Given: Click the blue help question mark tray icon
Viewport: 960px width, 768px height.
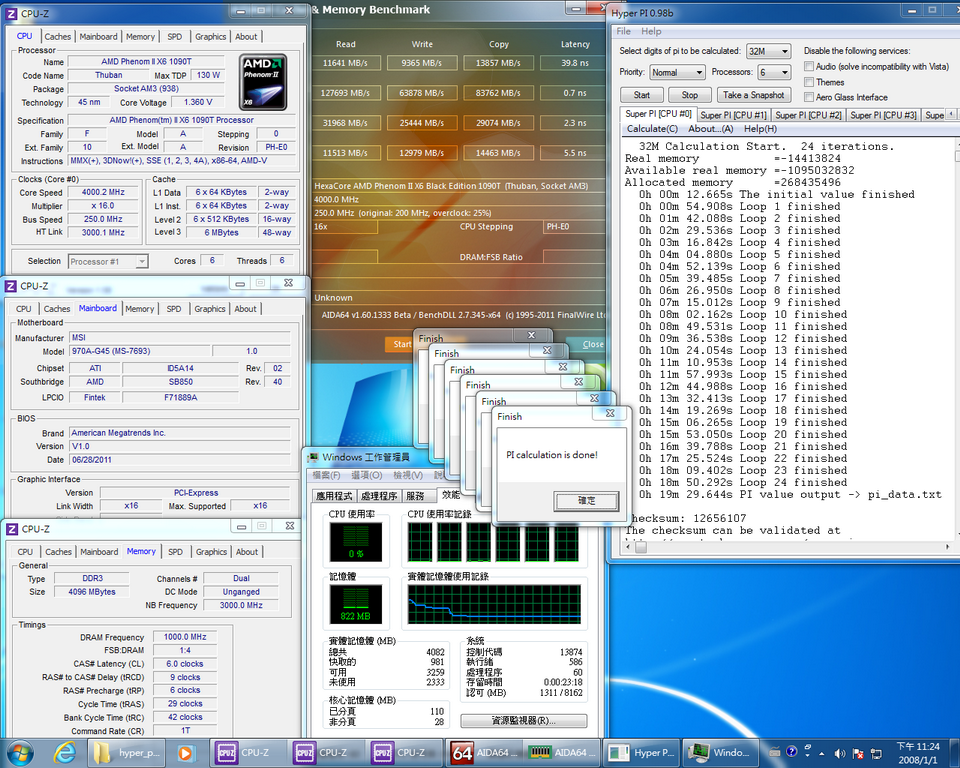Looking at the screenshot, I should pyautogui.click(x=792, y=751).
